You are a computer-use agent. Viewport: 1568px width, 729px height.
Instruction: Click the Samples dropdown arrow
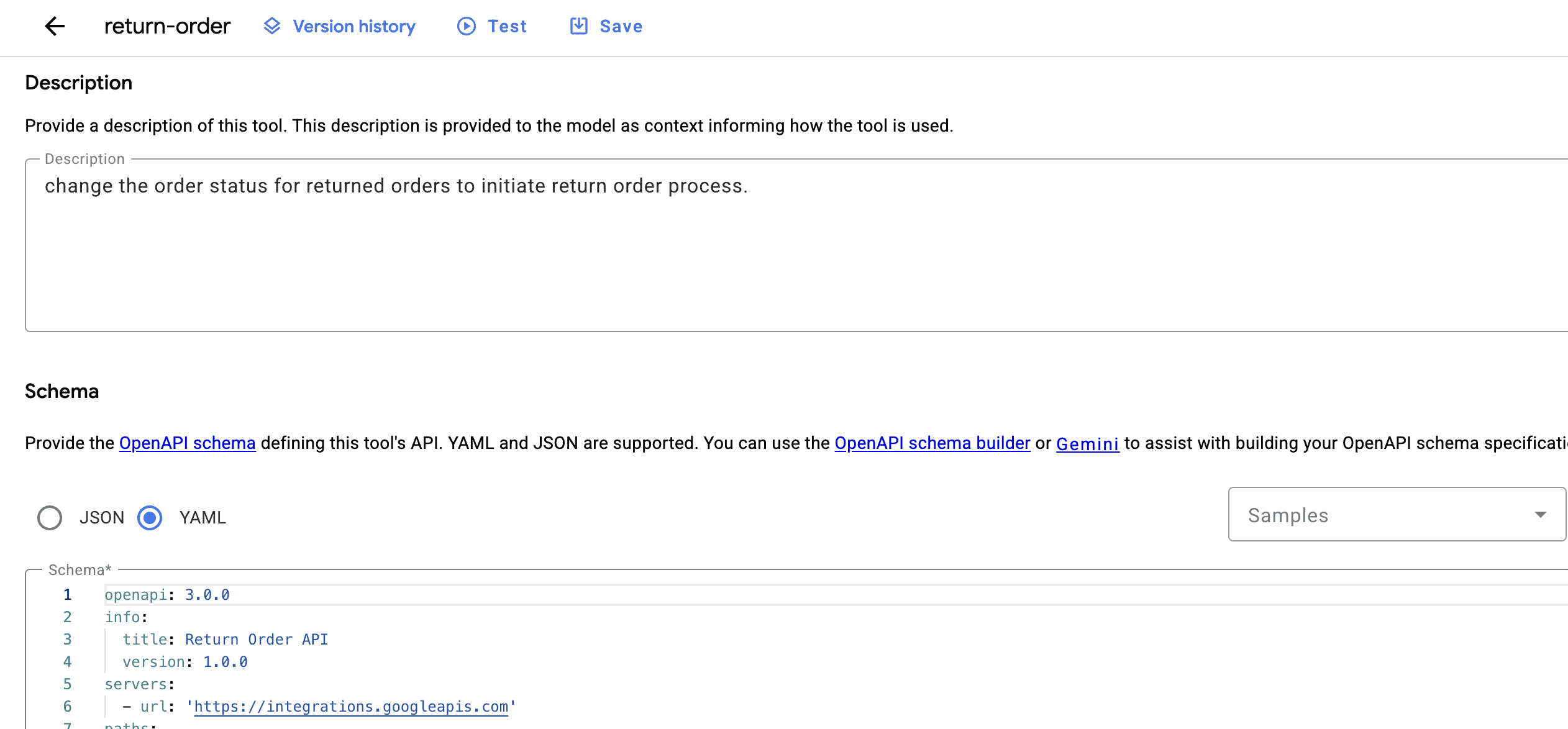[1540, 515]
